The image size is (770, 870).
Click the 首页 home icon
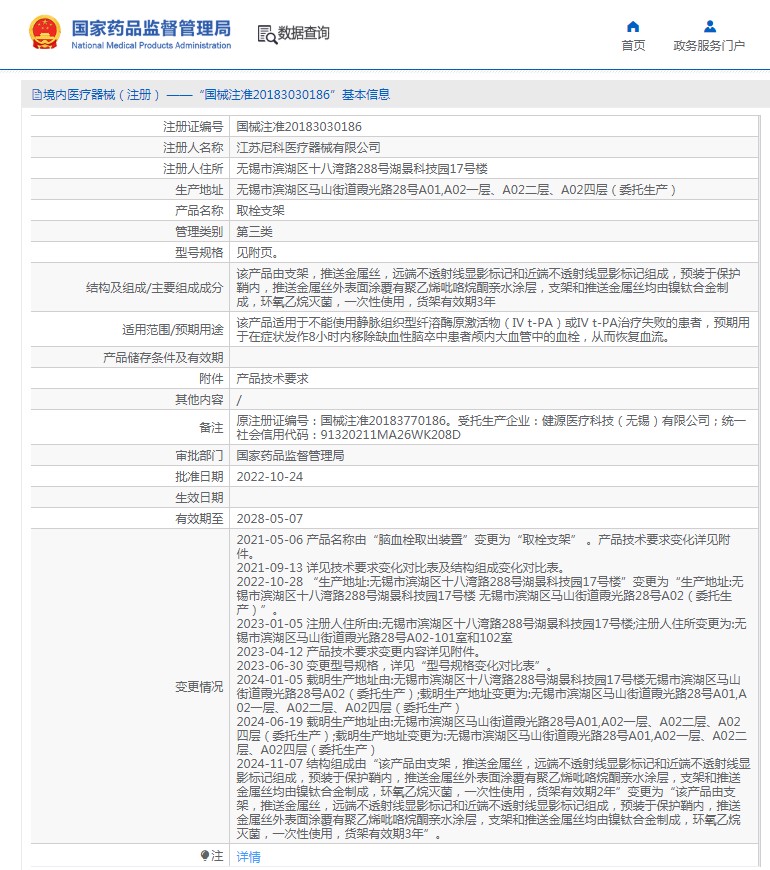(x=633, y=27)
